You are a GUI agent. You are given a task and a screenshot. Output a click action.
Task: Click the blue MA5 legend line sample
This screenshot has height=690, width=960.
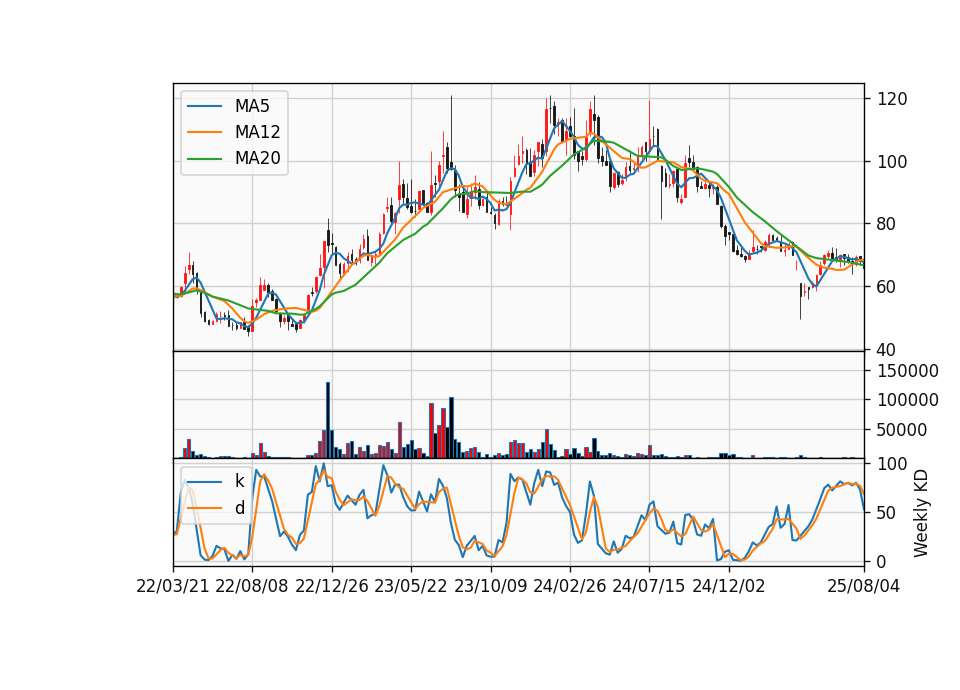pyautogui.click(x=204, y=106)
